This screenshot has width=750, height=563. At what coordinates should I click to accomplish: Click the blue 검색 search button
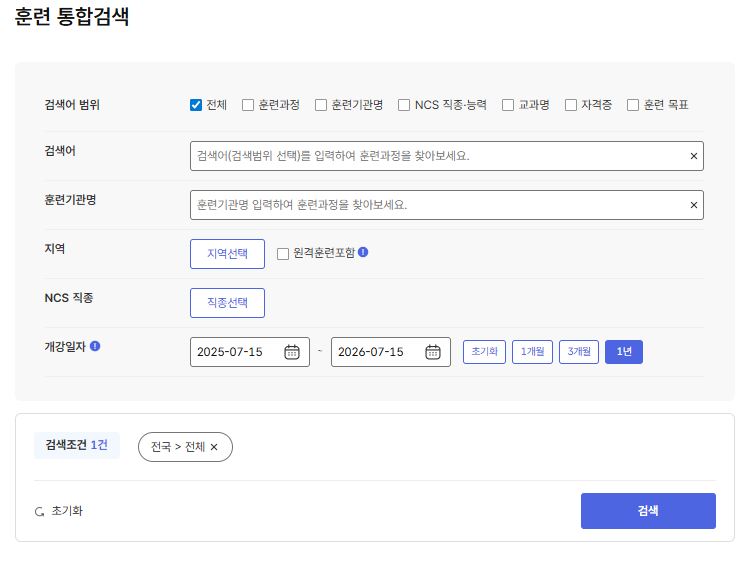click(648, 511)
